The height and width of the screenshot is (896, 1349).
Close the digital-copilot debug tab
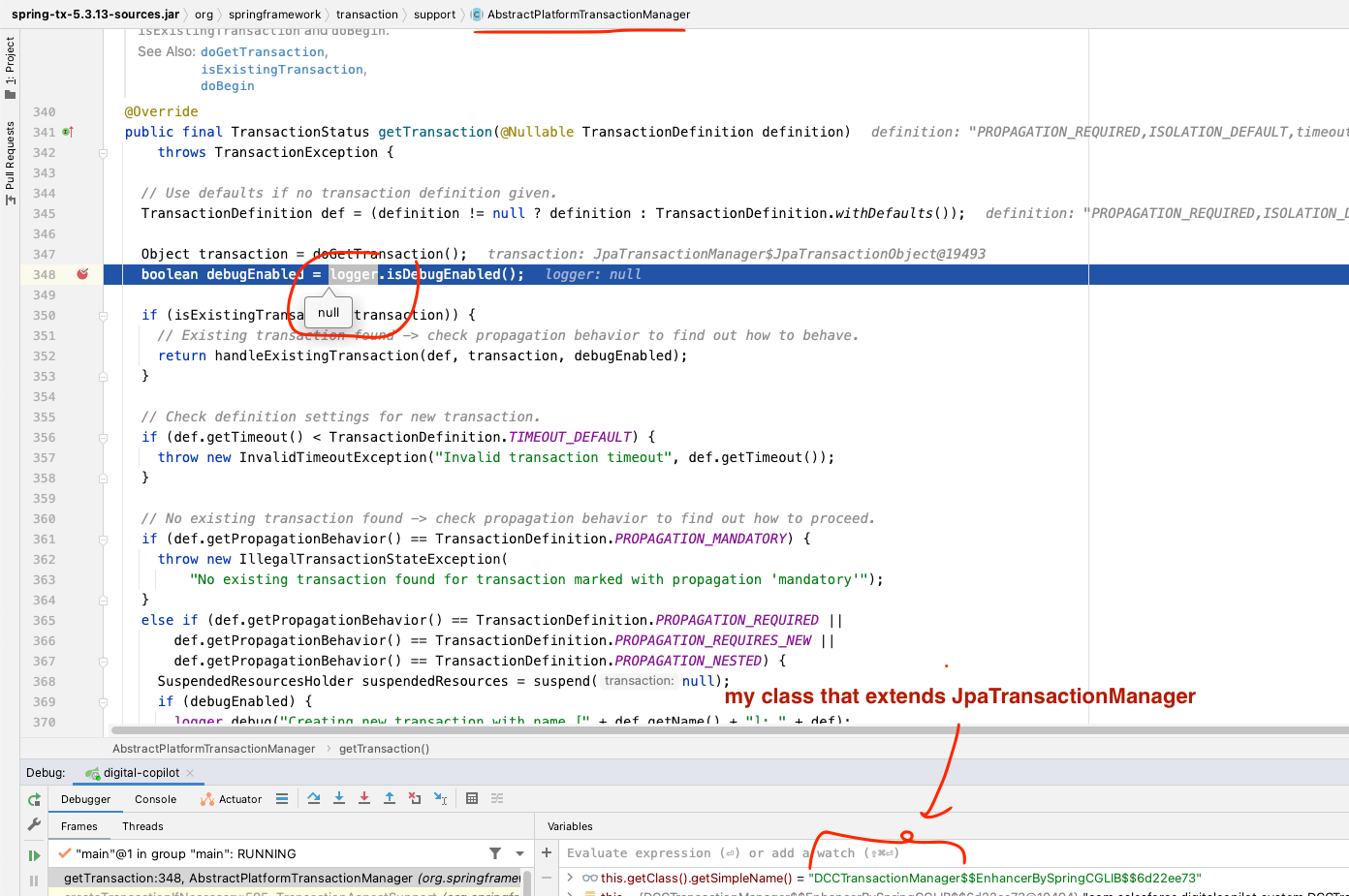tap(190, 773)
